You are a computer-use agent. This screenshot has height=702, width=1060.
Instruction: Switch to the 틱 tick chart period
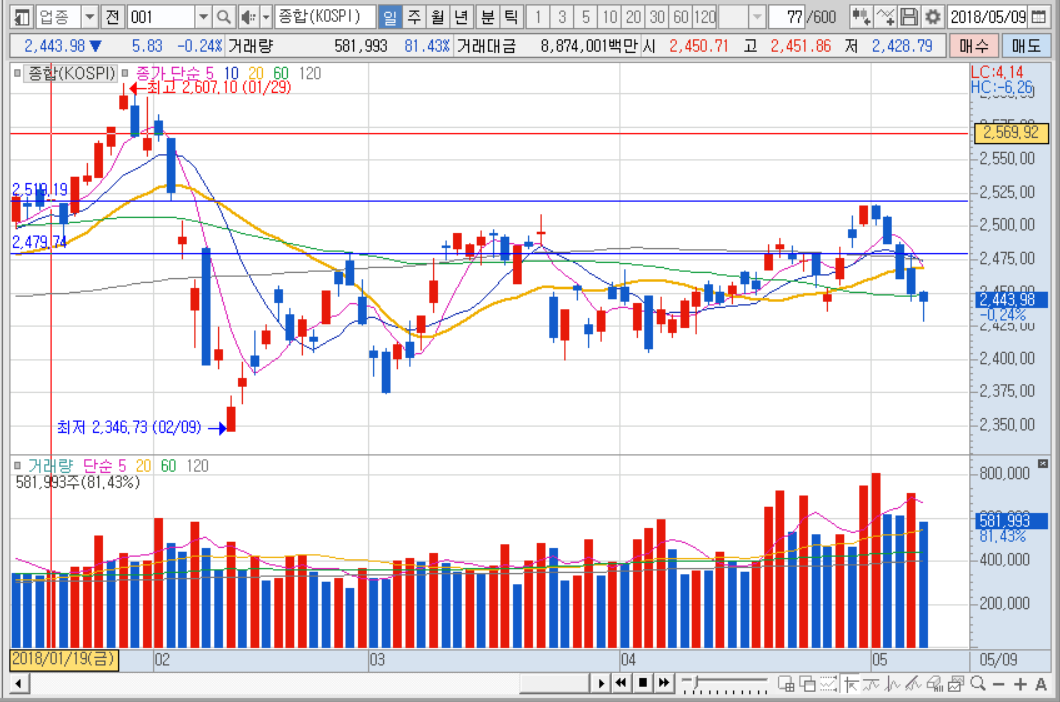511,16
